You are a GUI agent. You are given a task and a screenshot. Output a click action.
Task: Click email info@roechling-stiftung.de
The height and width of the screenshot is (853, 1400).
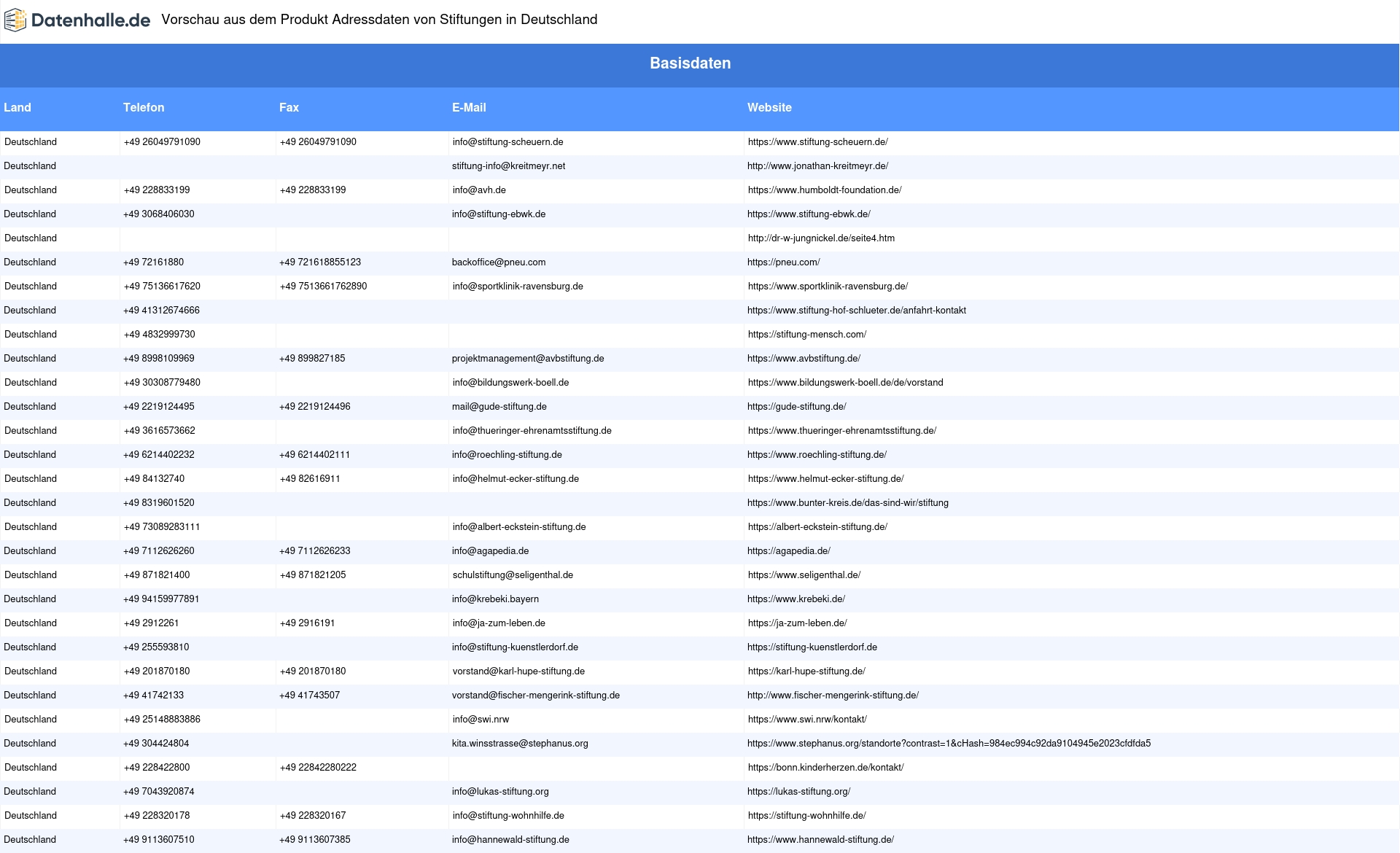click(507, 455)
